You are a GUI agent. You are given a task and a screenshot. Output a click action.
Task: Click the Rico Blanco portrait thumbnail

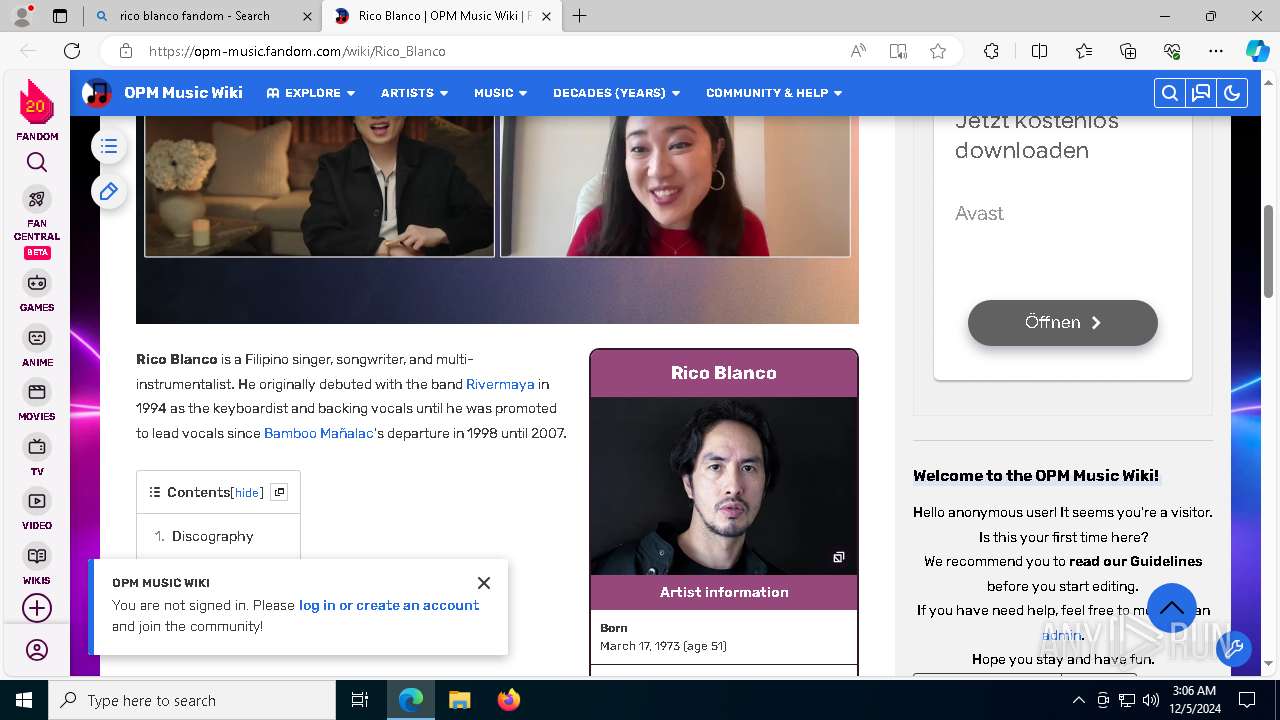pos(724,486)
